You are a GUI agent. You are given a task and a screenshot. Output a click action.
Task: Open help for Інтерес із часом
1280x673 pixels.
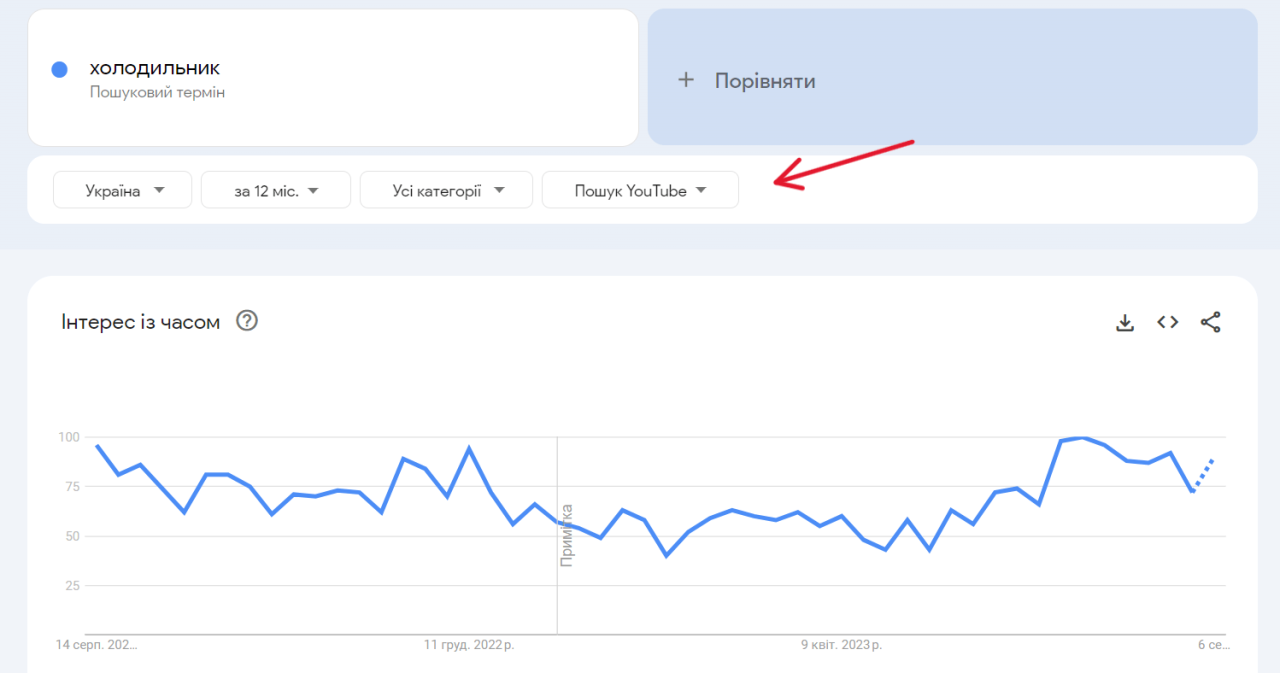coord(246,321)
